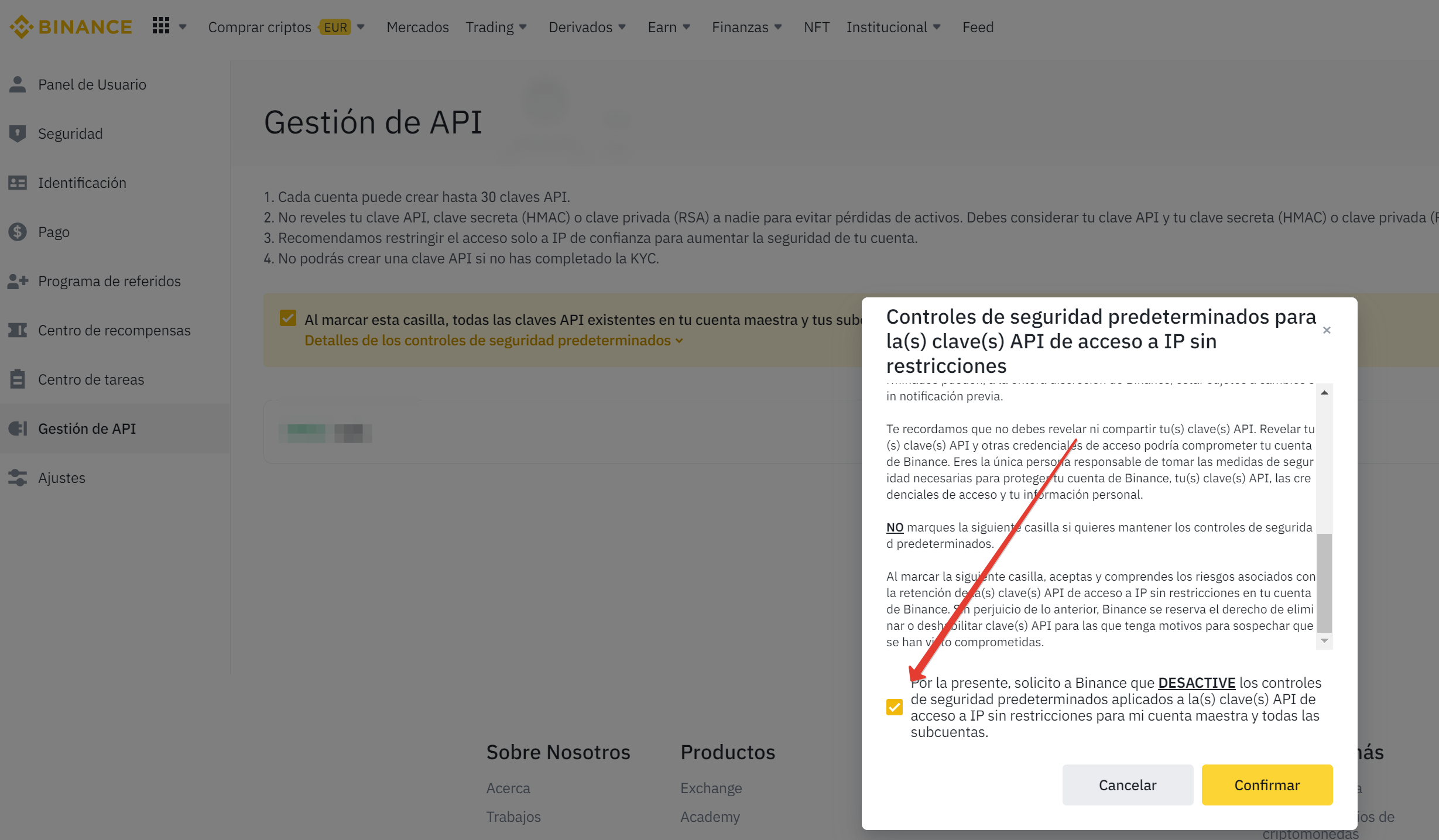Click the dialog scrollbar down arrow
The width and height of the screenshot is (1439, 840).
[x=1324, y=641]
